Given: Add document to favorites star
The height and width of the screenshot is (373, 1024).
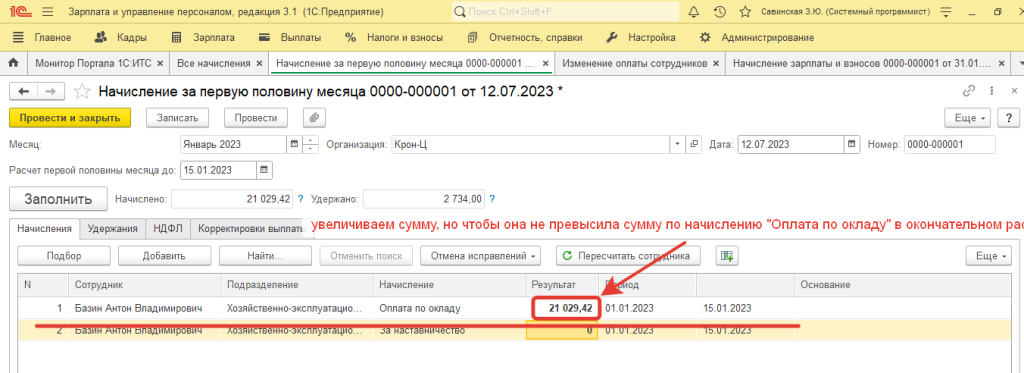Looking at the screenshot, I should (82, 91).
